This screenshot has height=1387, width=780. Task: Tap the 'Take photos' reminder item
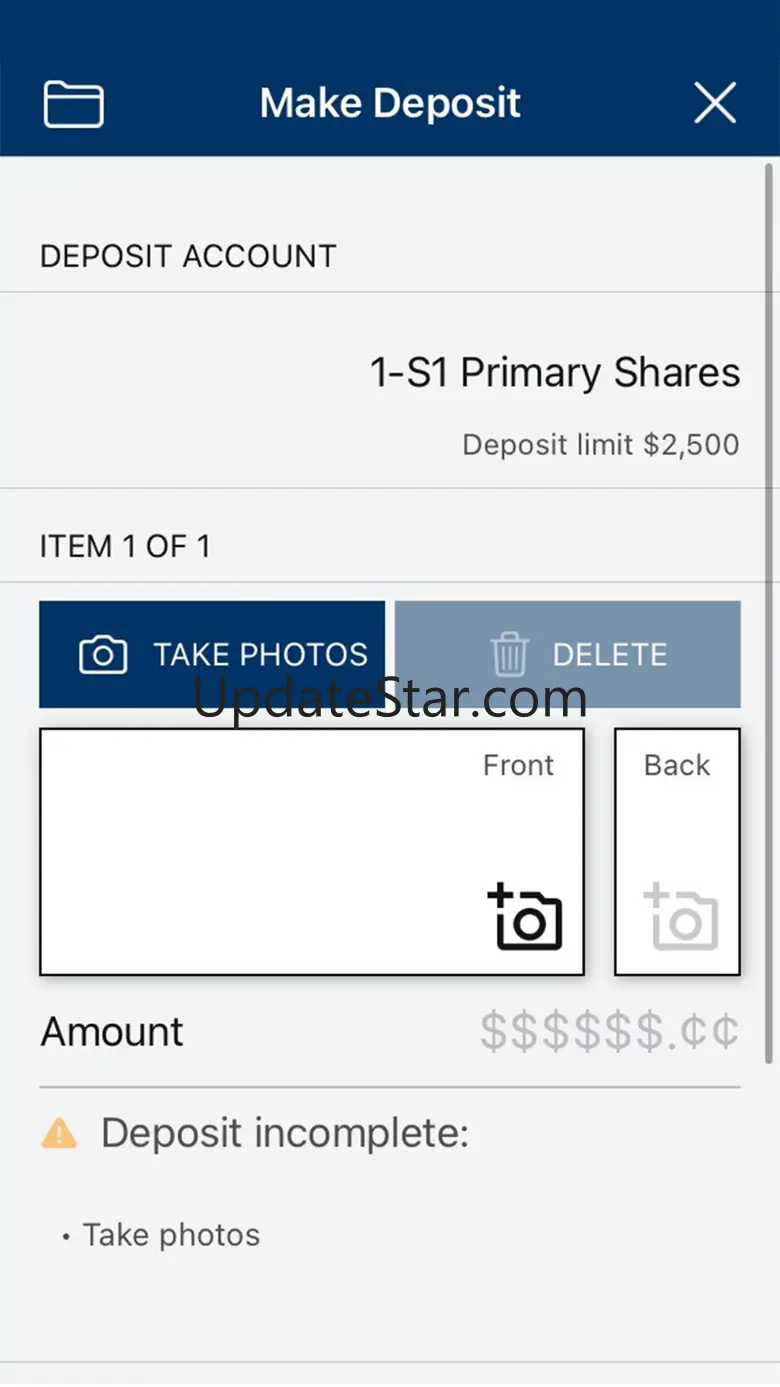click(171, 1235)
